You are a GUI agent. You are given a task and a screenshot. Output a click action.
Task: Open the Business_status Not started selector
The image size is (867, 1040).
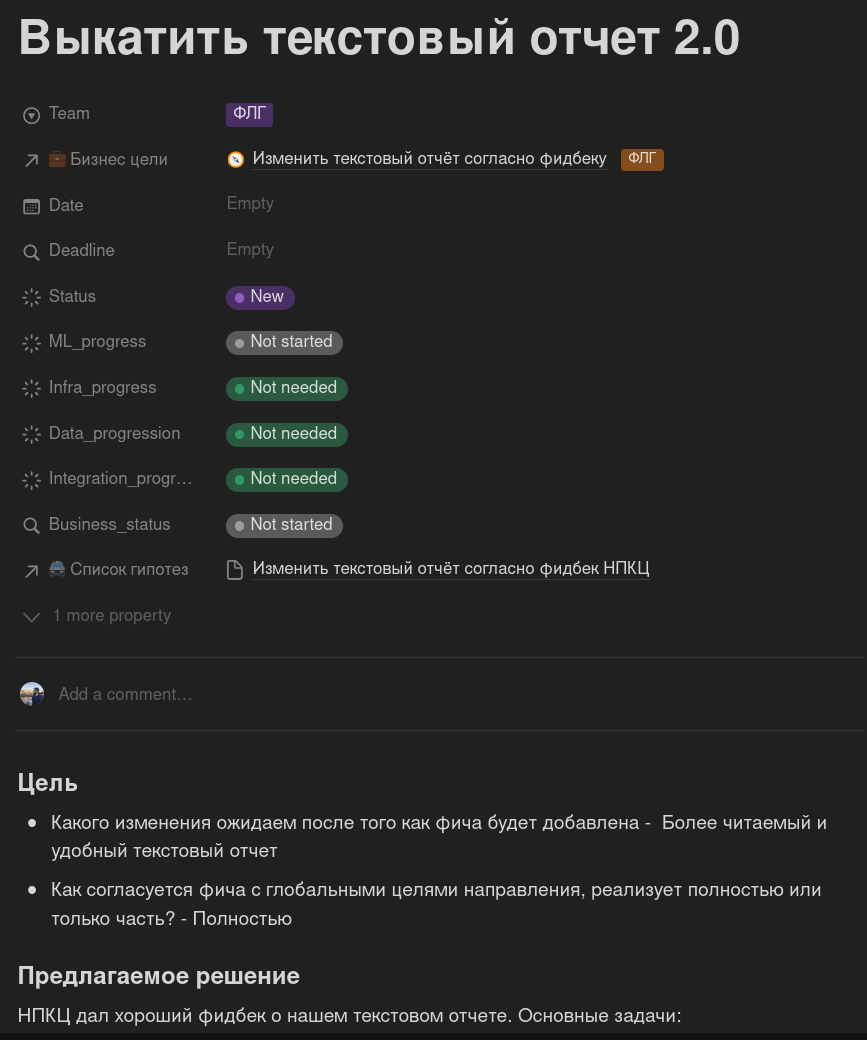284,525
